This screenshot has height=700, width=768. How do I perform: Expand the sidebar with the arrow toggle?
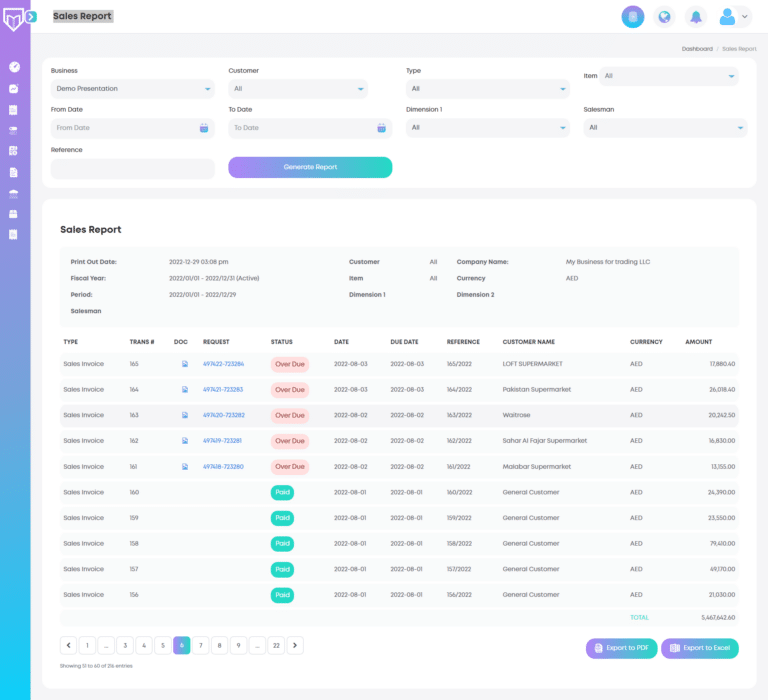tap(32, 17)
